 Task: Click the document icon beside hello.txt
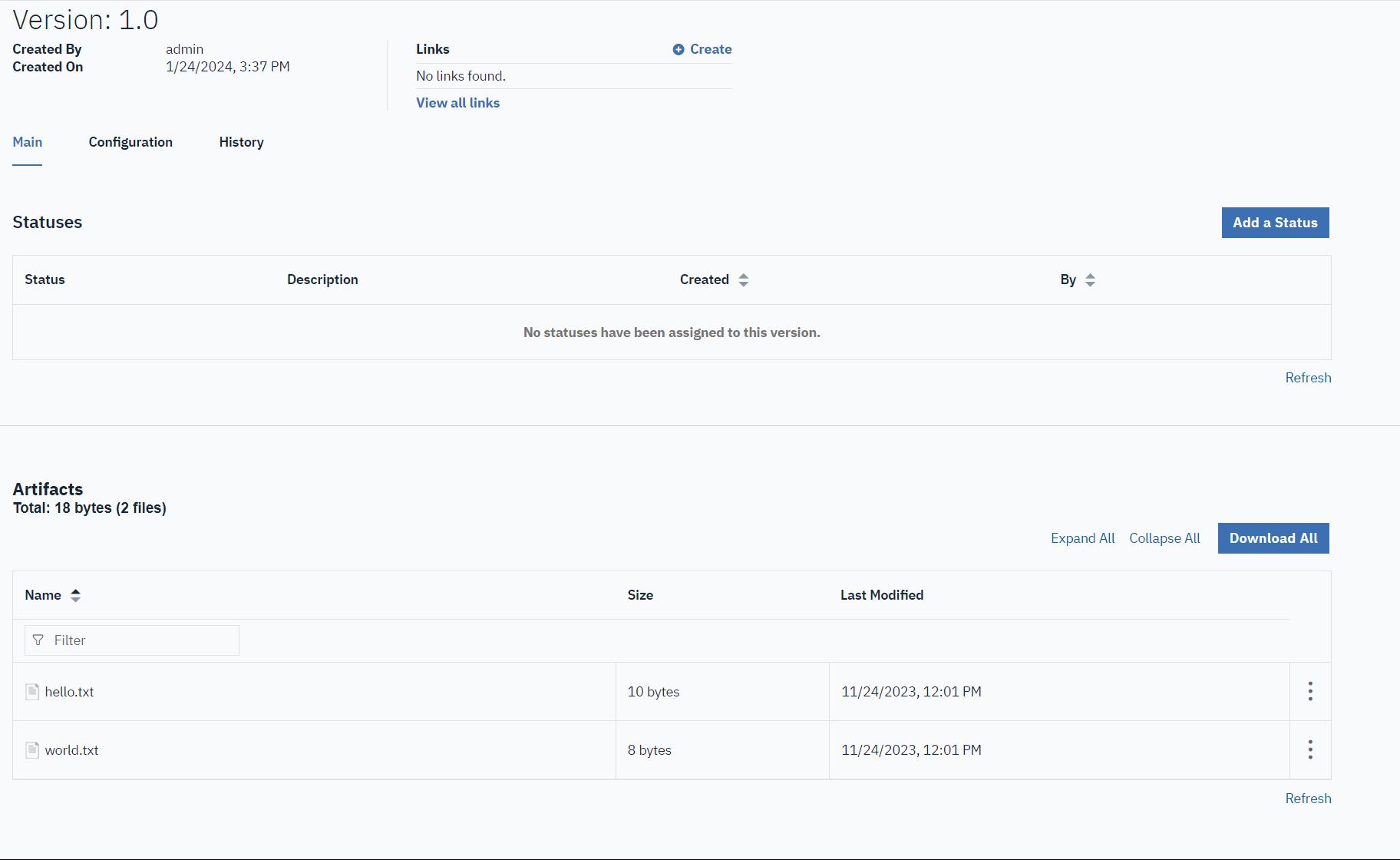(x=32, y=691)
